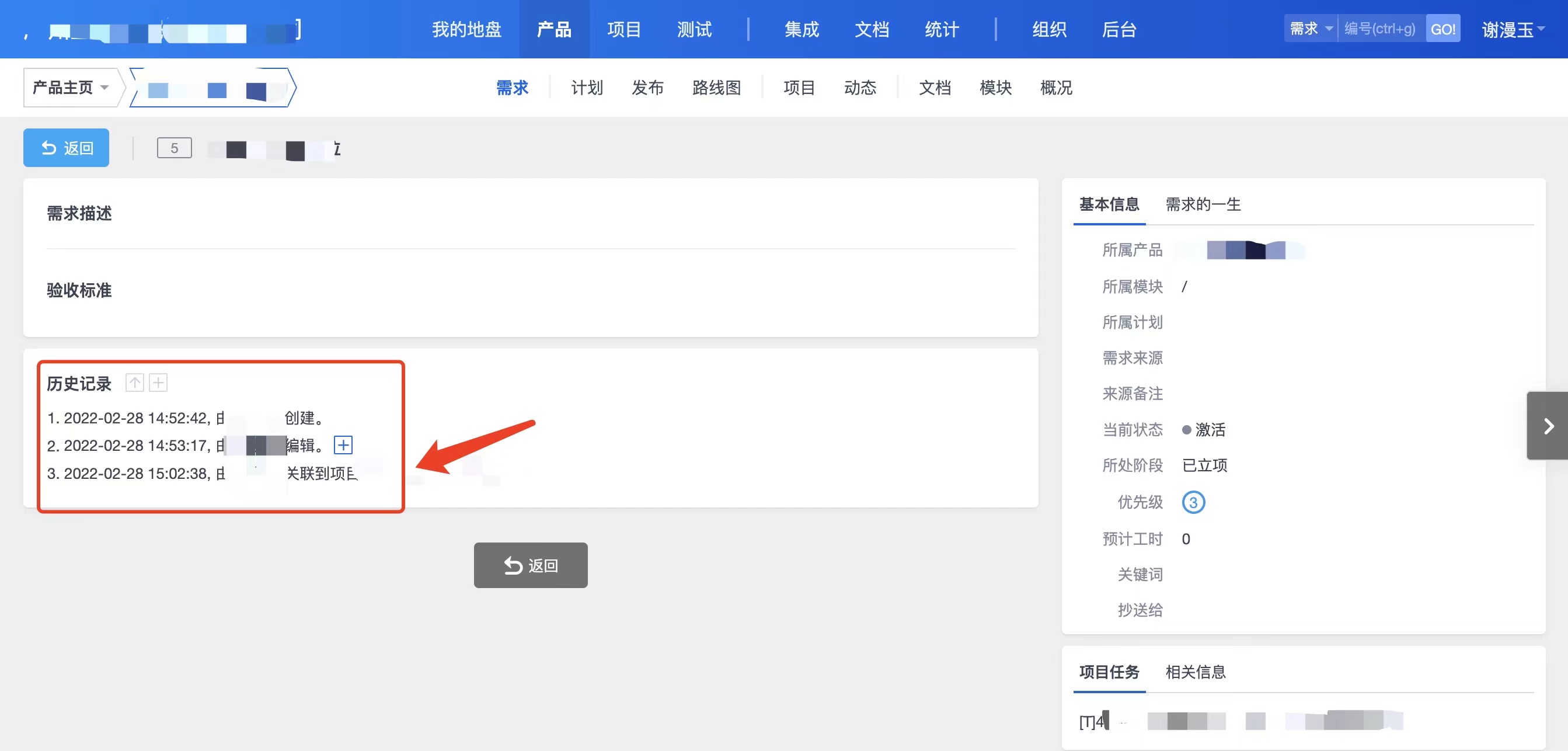
Task: Switch to the 需求的一生 tab
Action: [x=1202, y=204]
